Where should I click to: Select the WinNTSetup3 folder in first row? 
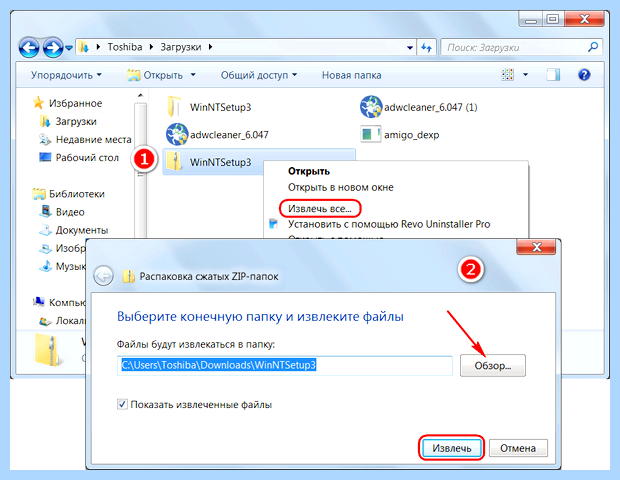(210, 107)
